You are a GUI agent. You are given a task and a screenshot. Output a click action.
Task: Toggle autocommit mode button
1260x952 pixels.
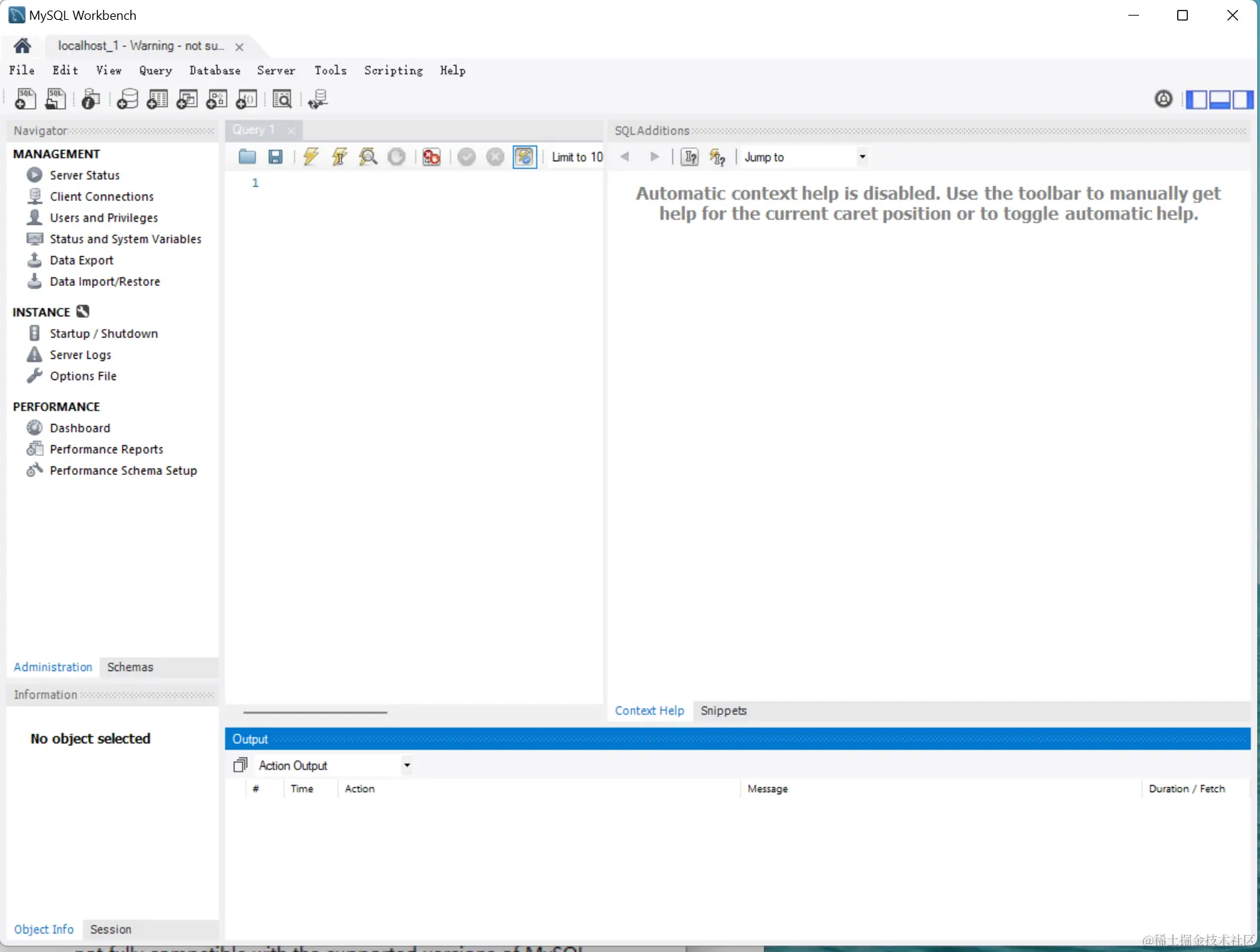(x=525, y=157)
